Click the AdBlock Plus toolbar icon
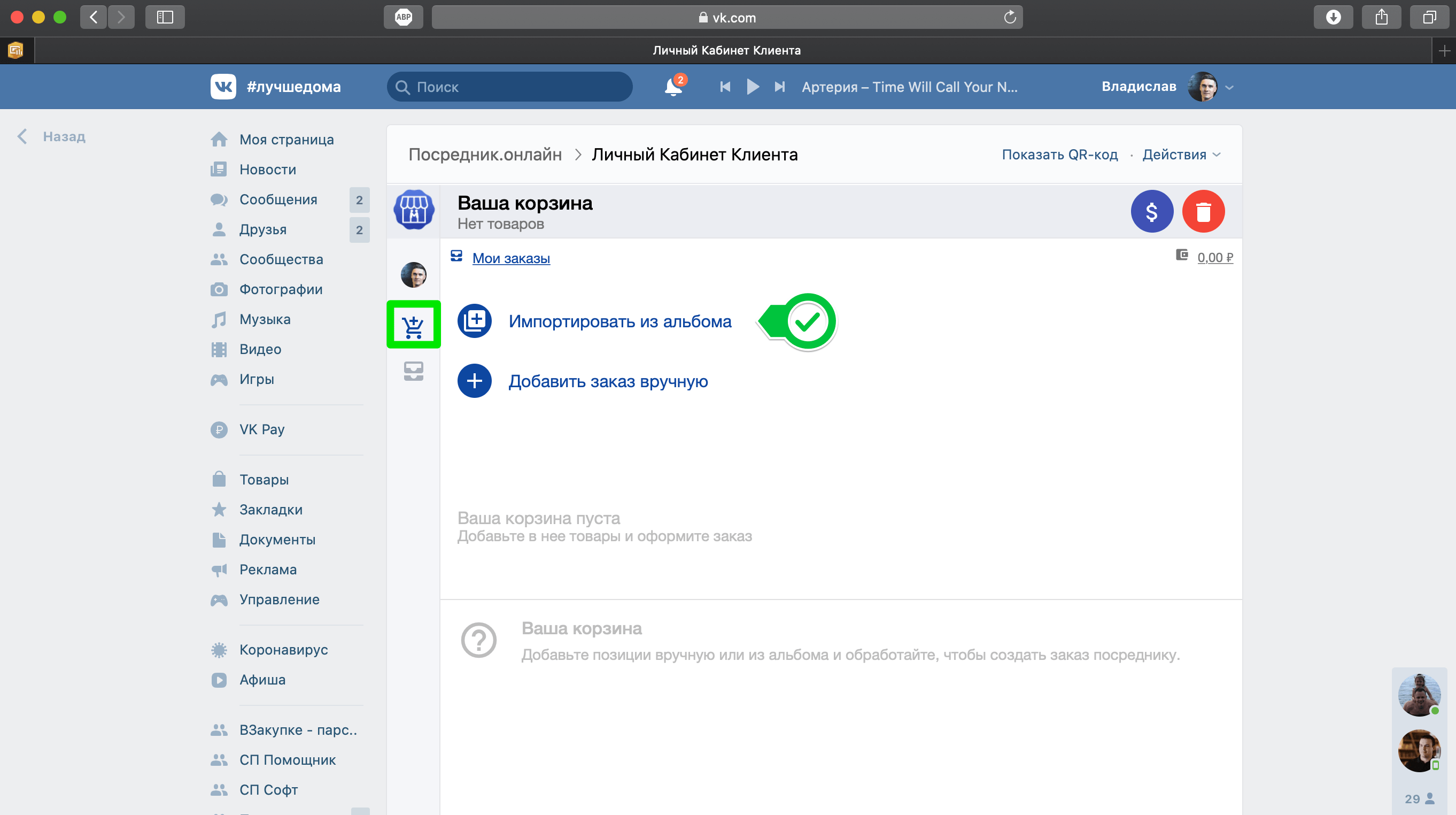Screen dimensions: 1456x815 (x=403, y=17)
